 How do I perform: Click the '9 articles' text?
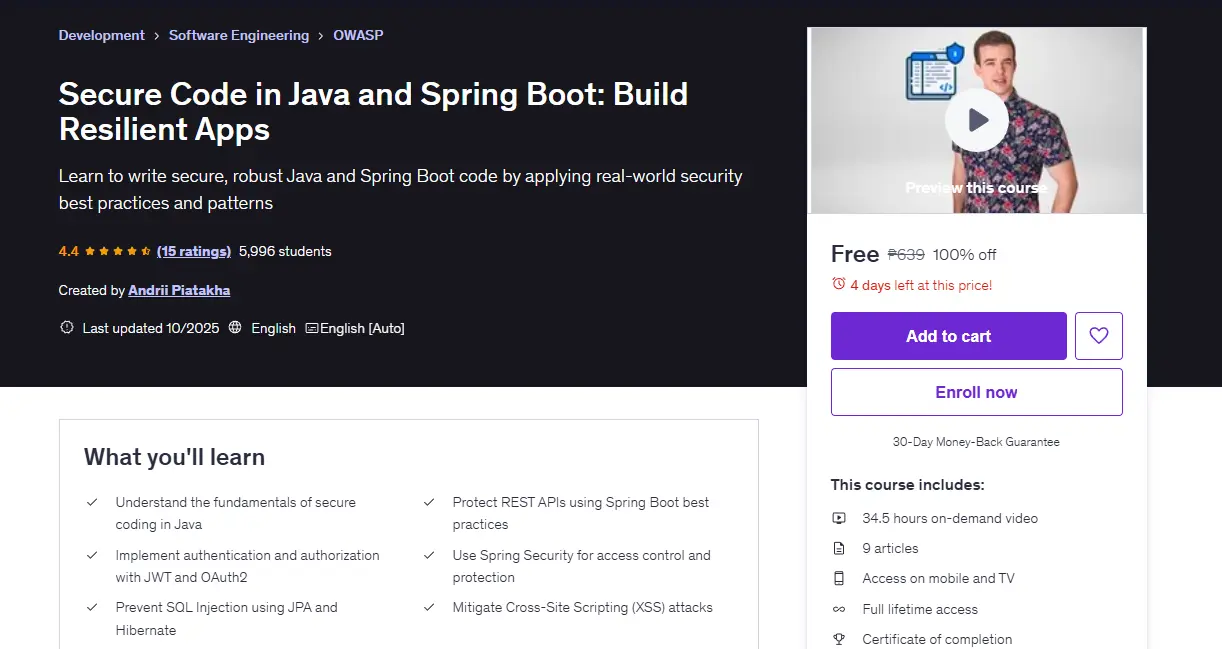point(890,548)
